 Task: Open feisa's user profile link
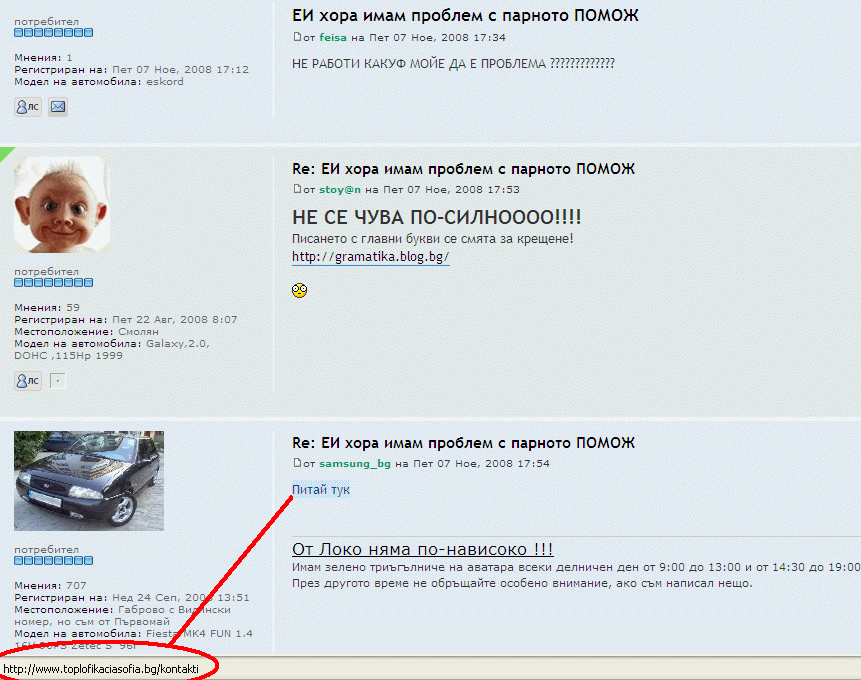pyautogui.click(x=334, y=38)
